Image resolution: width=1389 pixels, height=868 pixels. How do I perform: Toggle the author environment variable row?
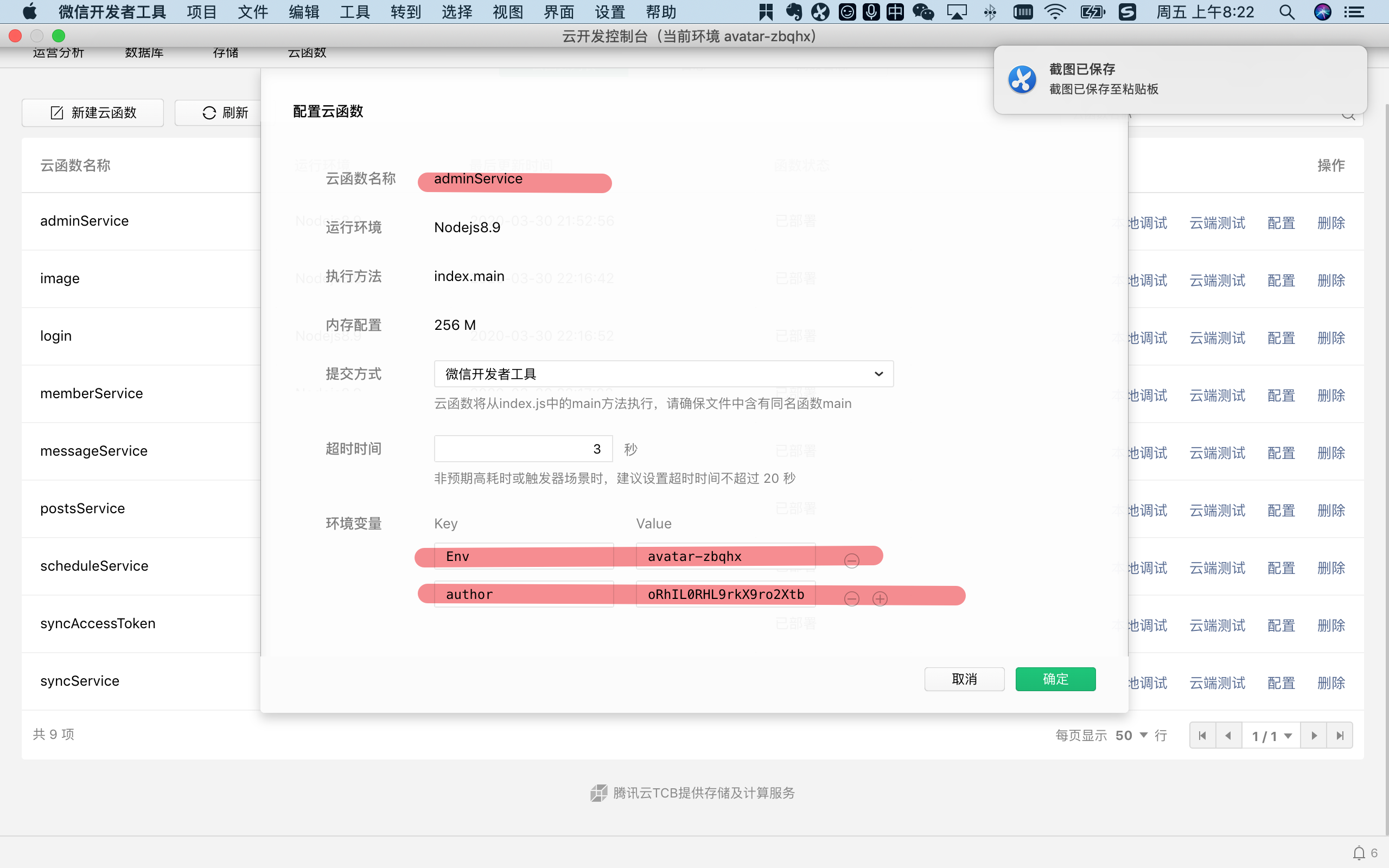pos(852,596)
